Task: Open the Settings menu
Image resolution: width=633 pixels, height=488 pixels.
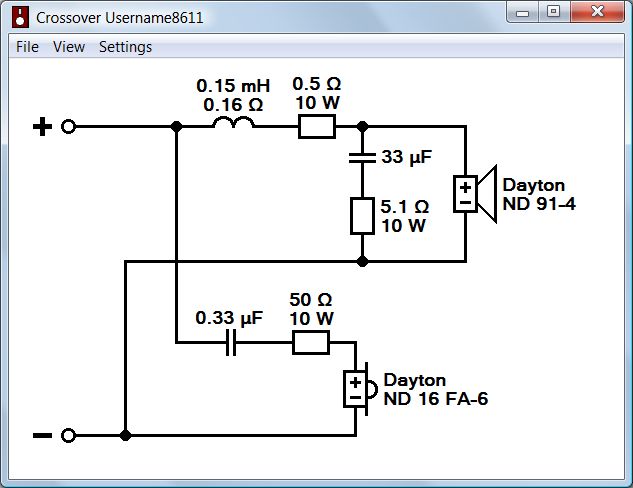Action: 126,47
